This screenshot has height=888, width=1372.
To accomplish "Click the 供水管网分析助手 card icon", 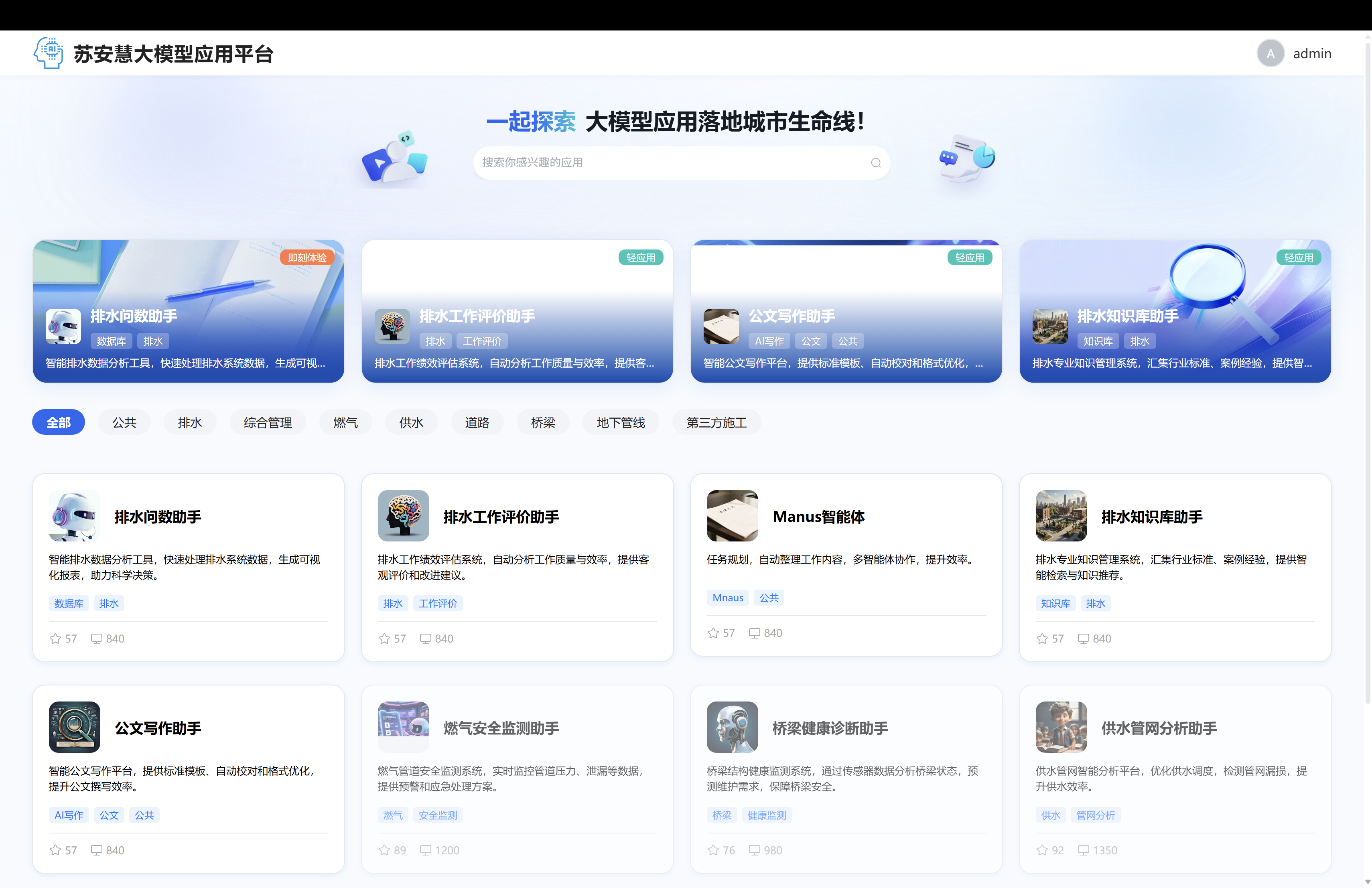I will click(x=1061, y=727).
